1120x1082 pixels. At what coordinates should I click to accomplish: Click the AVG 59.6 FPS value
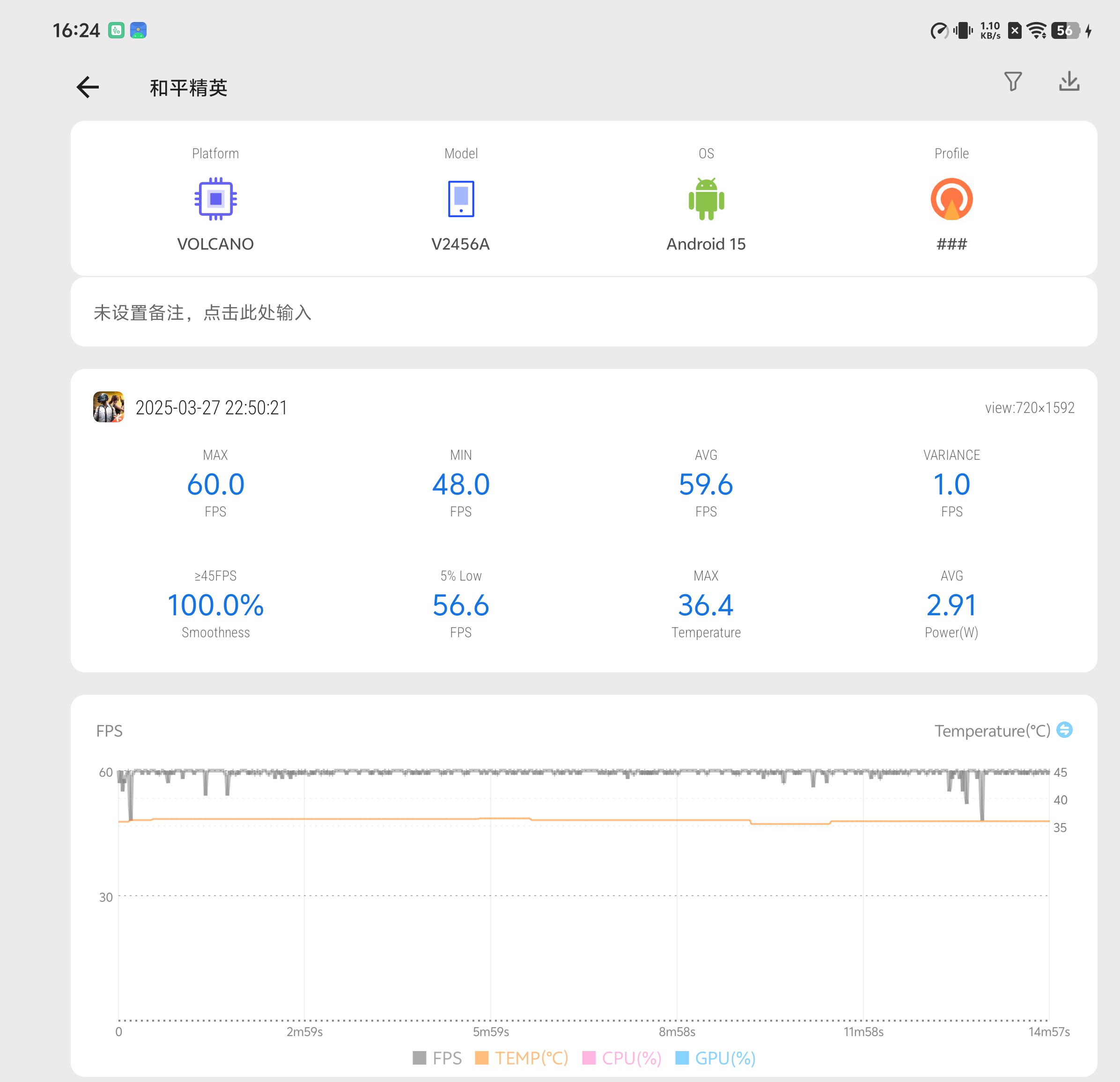tap(706, 485)
